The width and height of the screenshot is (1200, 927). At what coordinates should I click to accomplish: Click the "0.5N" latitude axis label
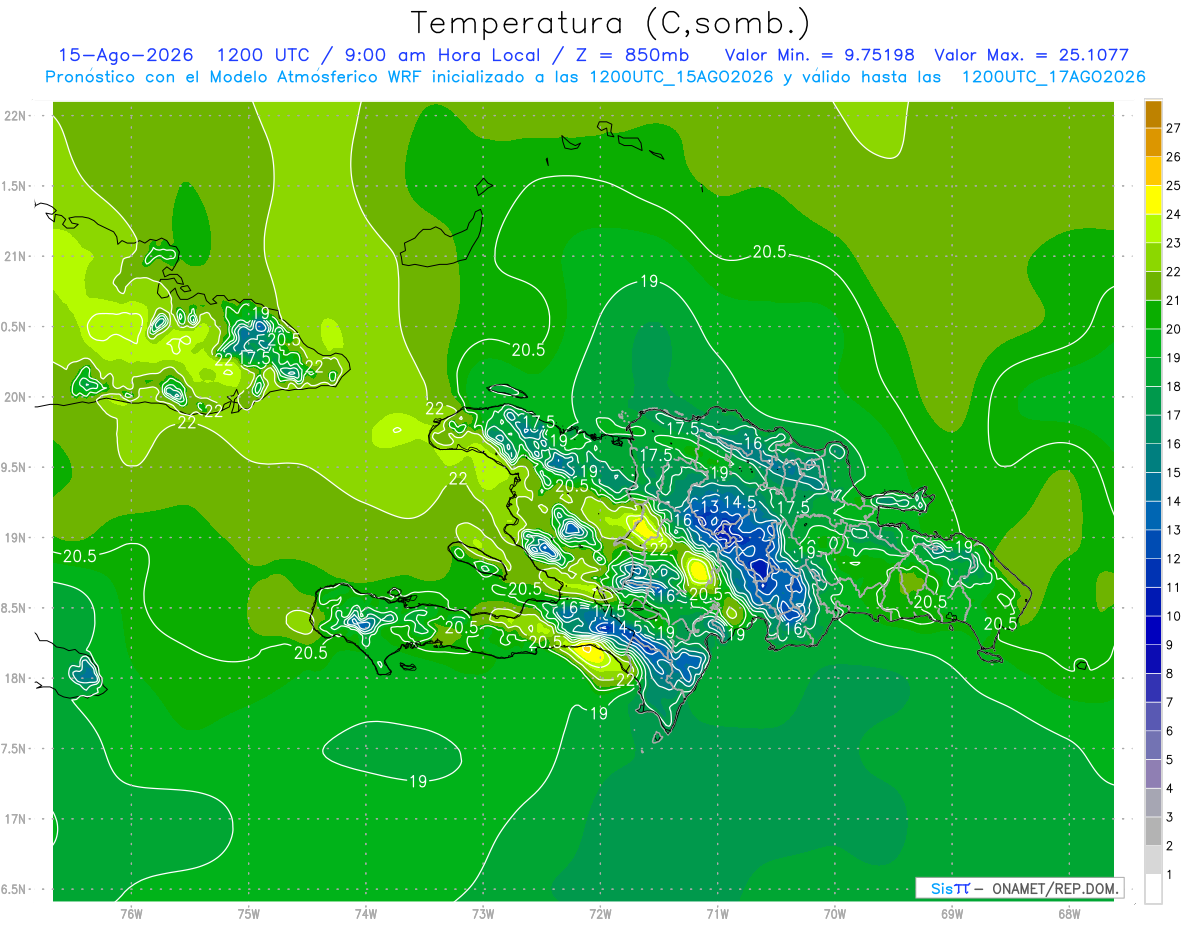[15, 327]
